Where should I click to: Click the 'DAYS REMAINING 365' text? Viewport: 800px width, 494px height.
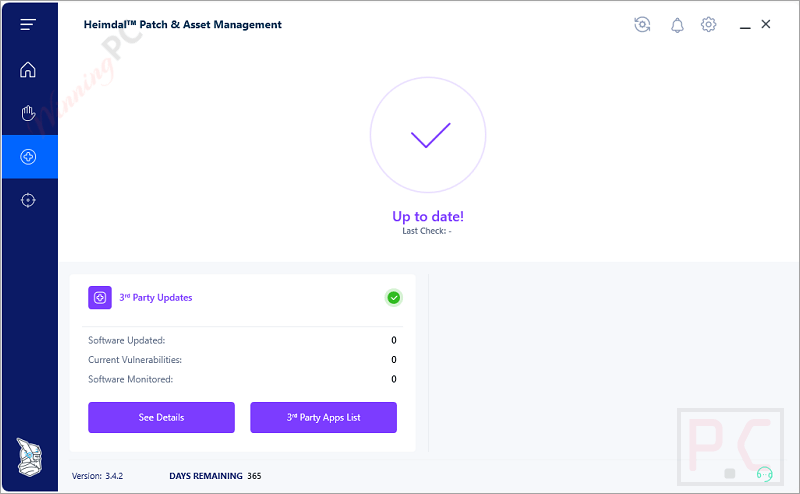pyautogui.click(x=215, y=476)
